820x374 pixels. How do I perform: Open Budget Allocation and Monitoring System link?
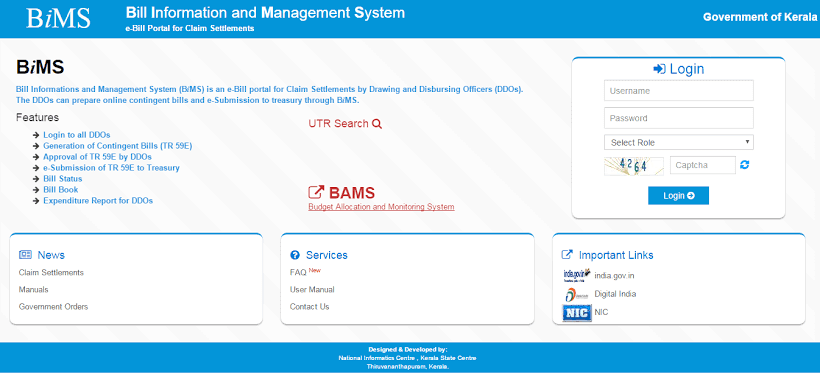[381, 207]
